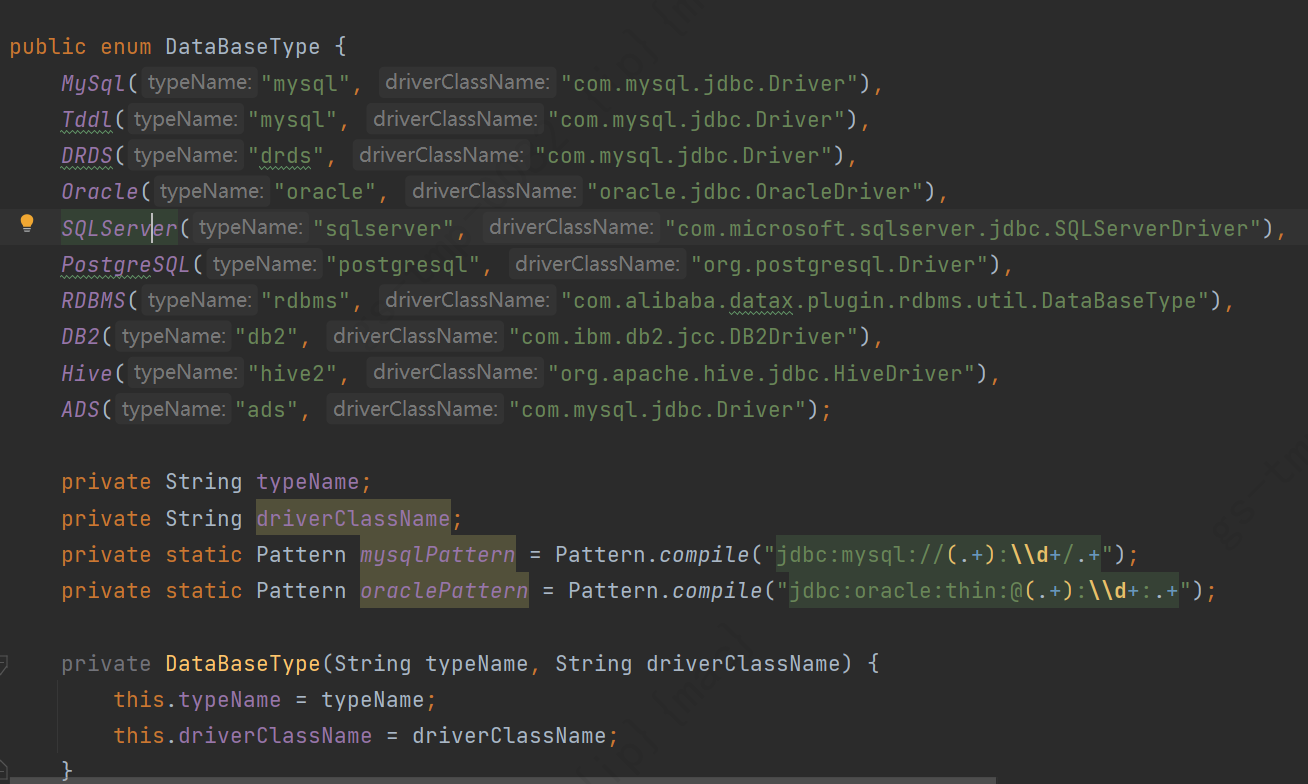Select the oraclePattern identifier
This screenshot has width=1308, height=784.
[444, 590]
